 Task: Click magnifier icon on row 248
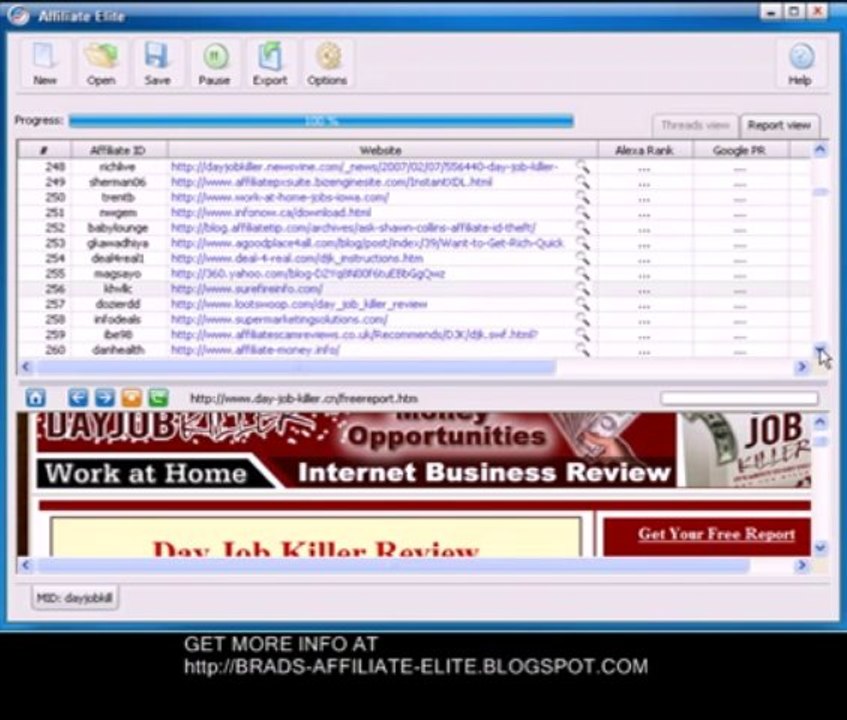[x=583, y=167]
